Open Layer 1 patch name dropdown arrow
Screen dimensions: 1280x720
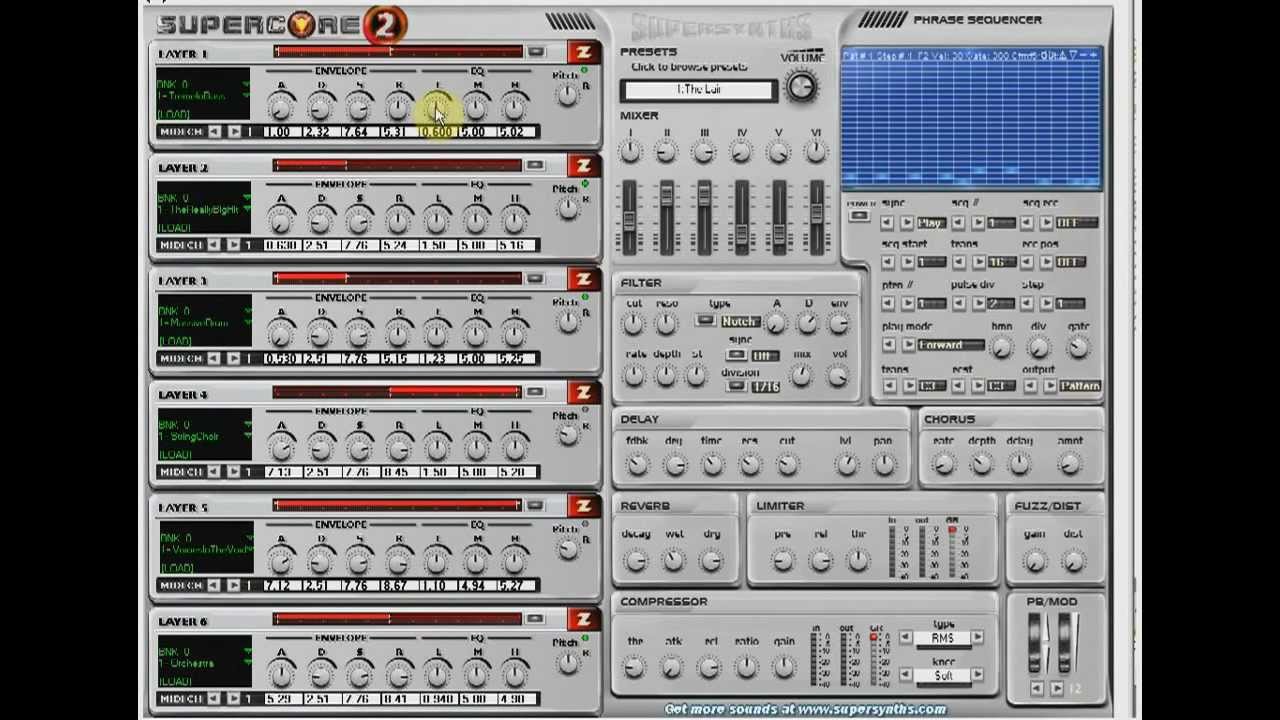245,97
